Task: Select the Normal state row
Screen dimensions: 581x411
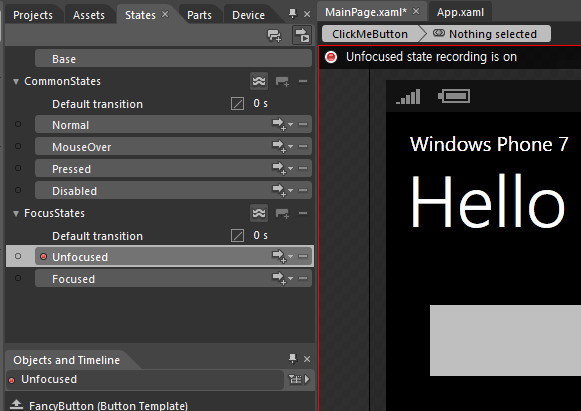Action: click(173, 125)
